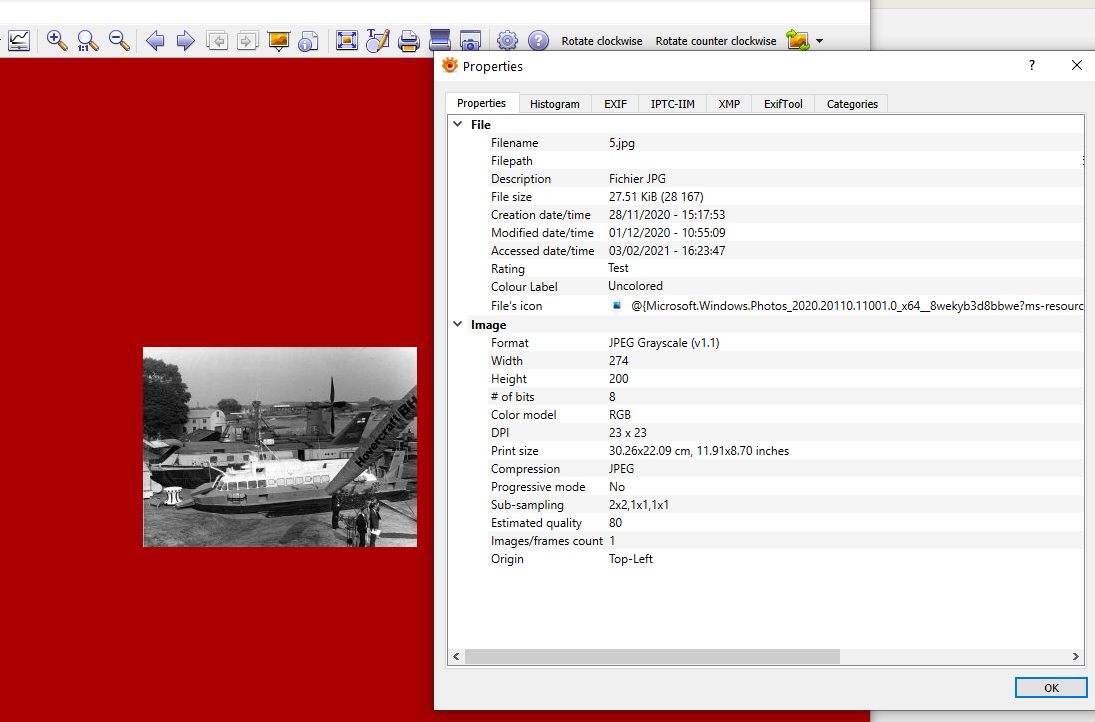Open the EXIF tab
Screen dimensions: 1095x722
[615, 104]
